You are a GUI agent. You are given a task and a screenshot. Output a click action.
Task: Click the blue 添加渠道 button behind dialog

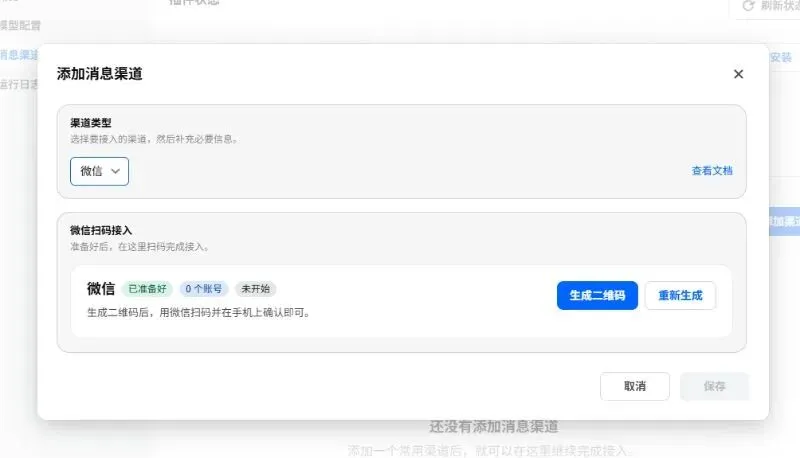pos(784,221)
